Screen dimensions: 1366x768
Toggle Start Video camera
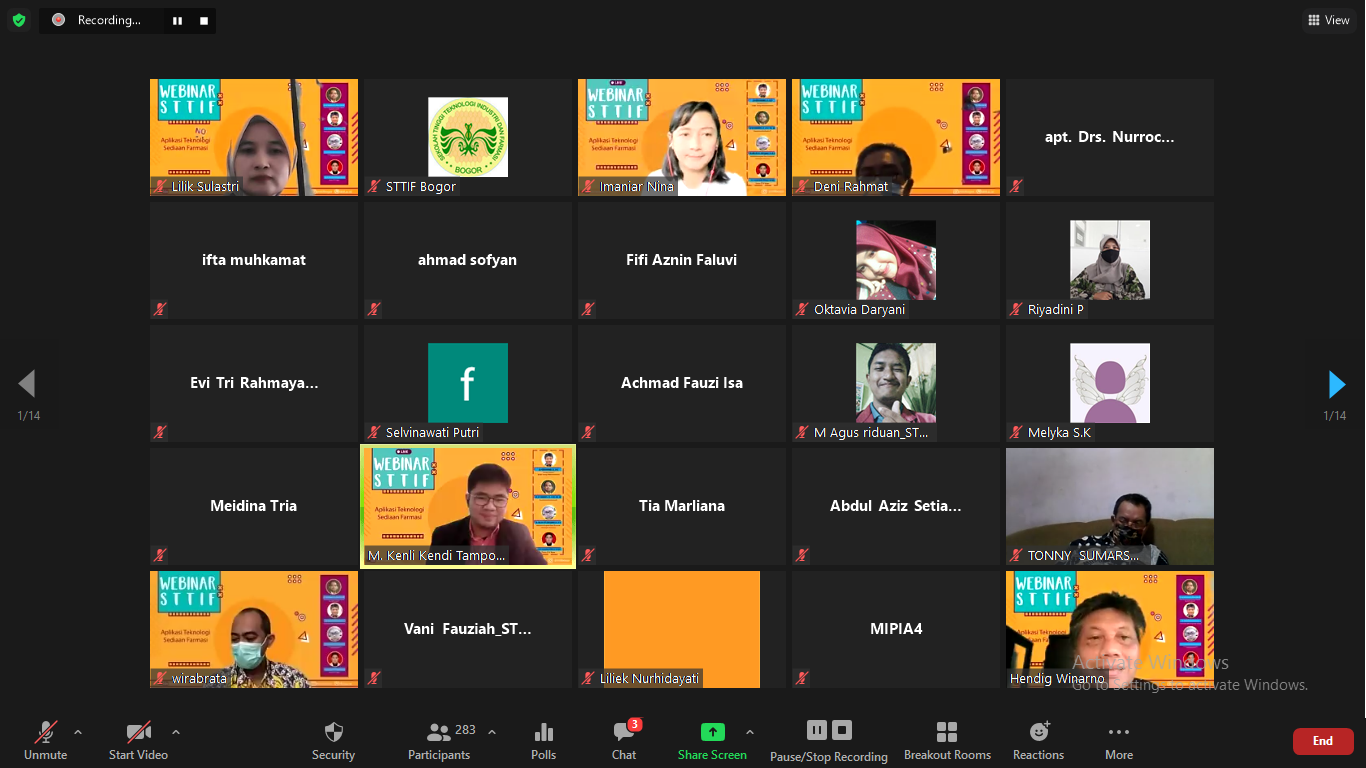pyautogui.click(x=138, y=741)
